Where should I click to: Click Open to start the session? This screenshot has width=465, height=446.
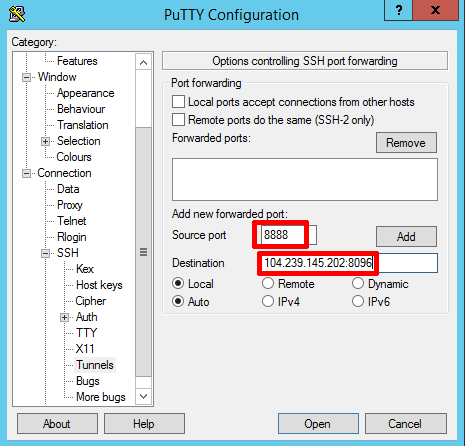[x=318, y=424]
